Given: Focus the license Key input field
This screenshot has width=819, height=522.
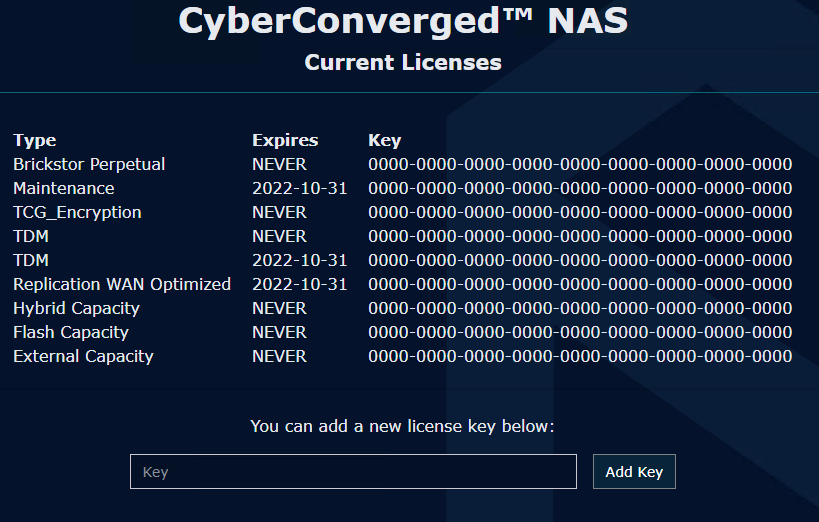Looking at the screenshot, I should click(353, 472).
